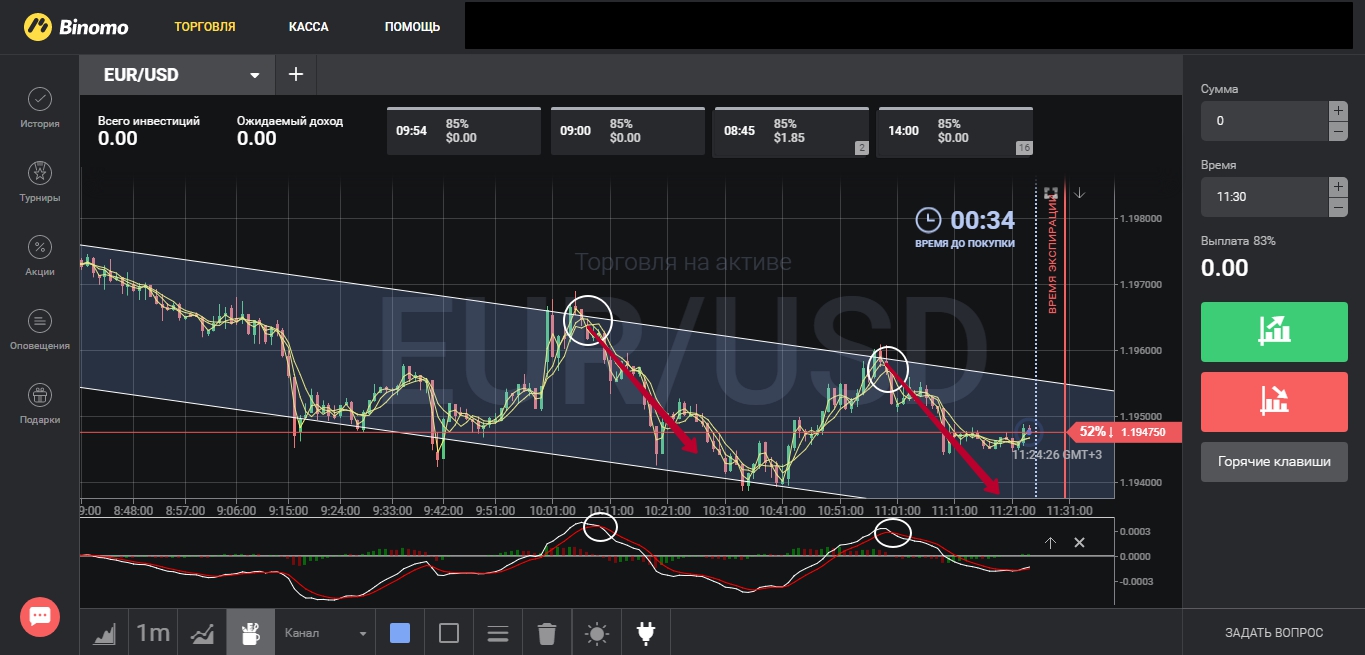Click the 52% 1.194750 current price tag
Image resolution: width=1365 pixels, height=655 pixels.
pyautogui.click(x=1126, y=432)
